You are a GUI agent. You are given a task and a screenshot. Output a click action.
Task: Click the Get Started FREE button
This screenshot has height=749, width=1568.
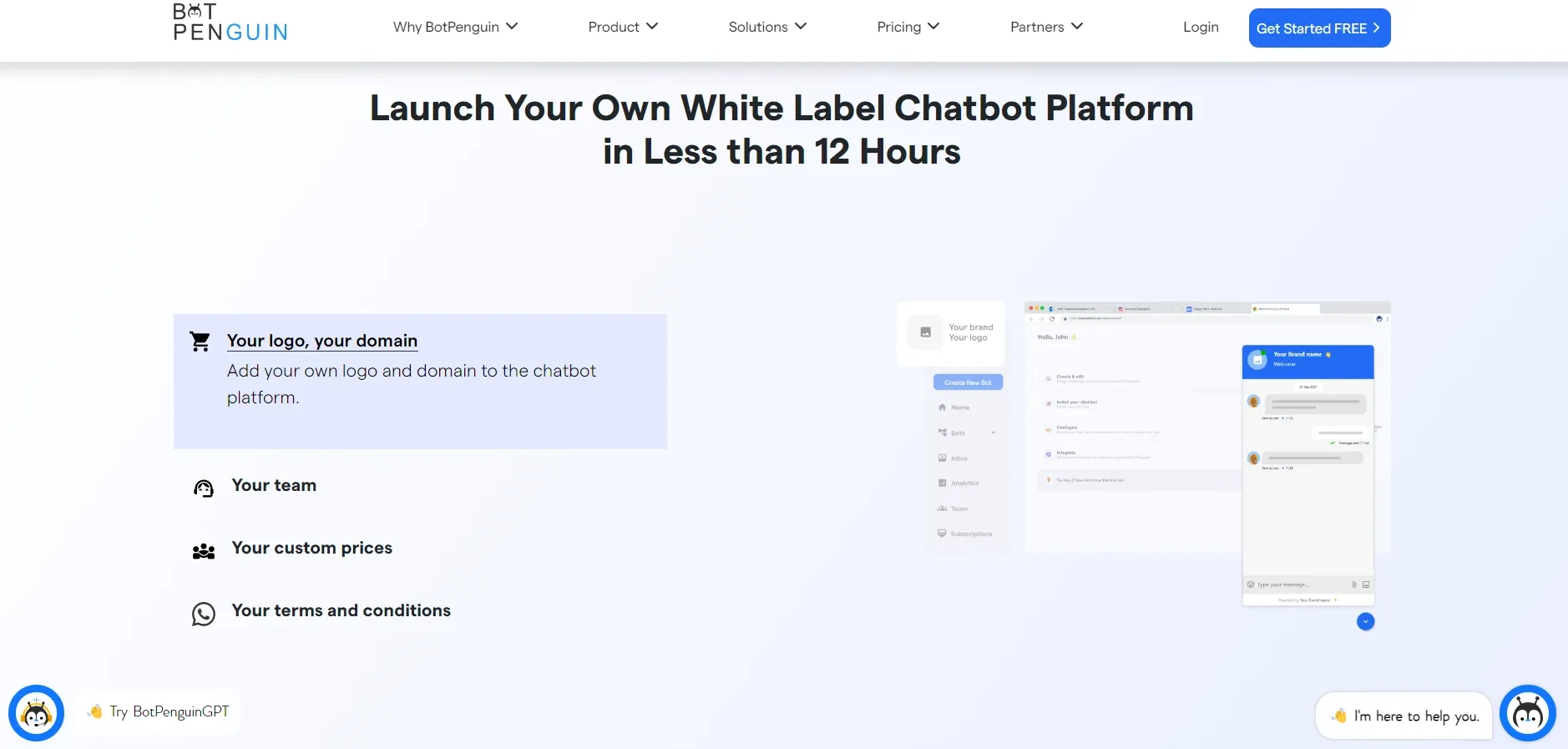[1319, 28]
